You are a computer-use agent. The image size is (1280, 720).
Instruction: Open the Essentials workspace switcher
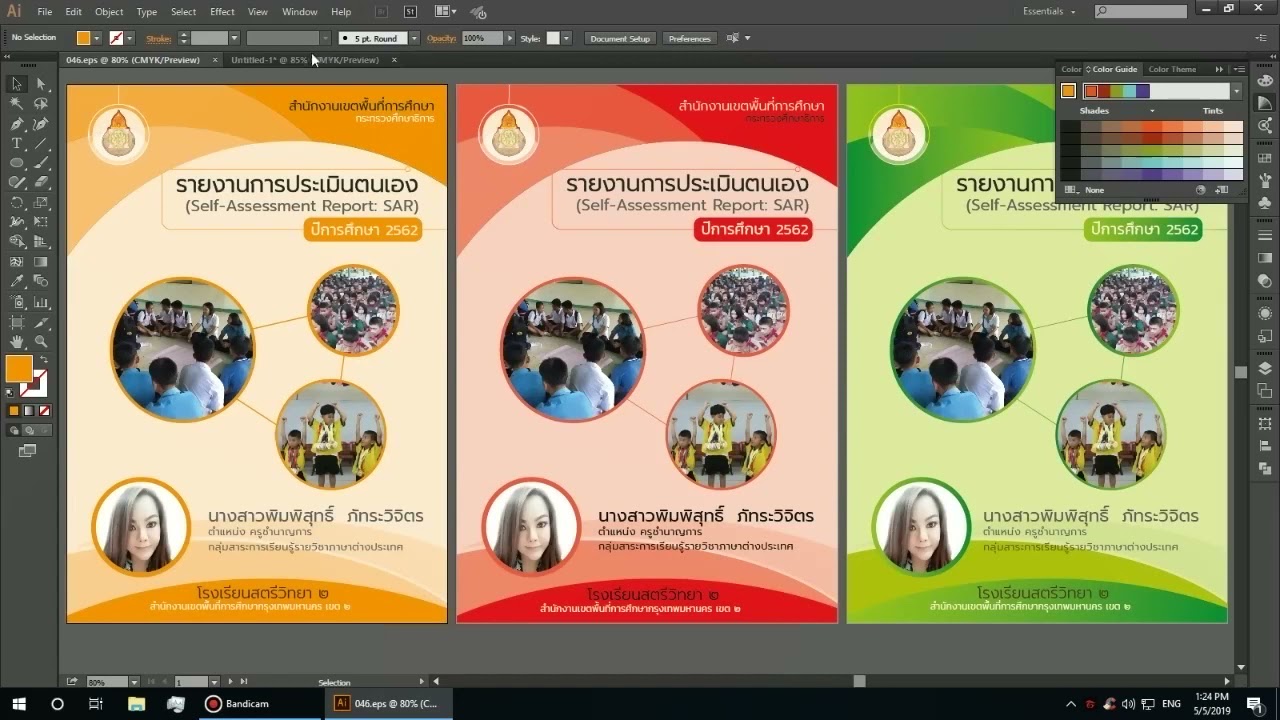coord(1048,12)
